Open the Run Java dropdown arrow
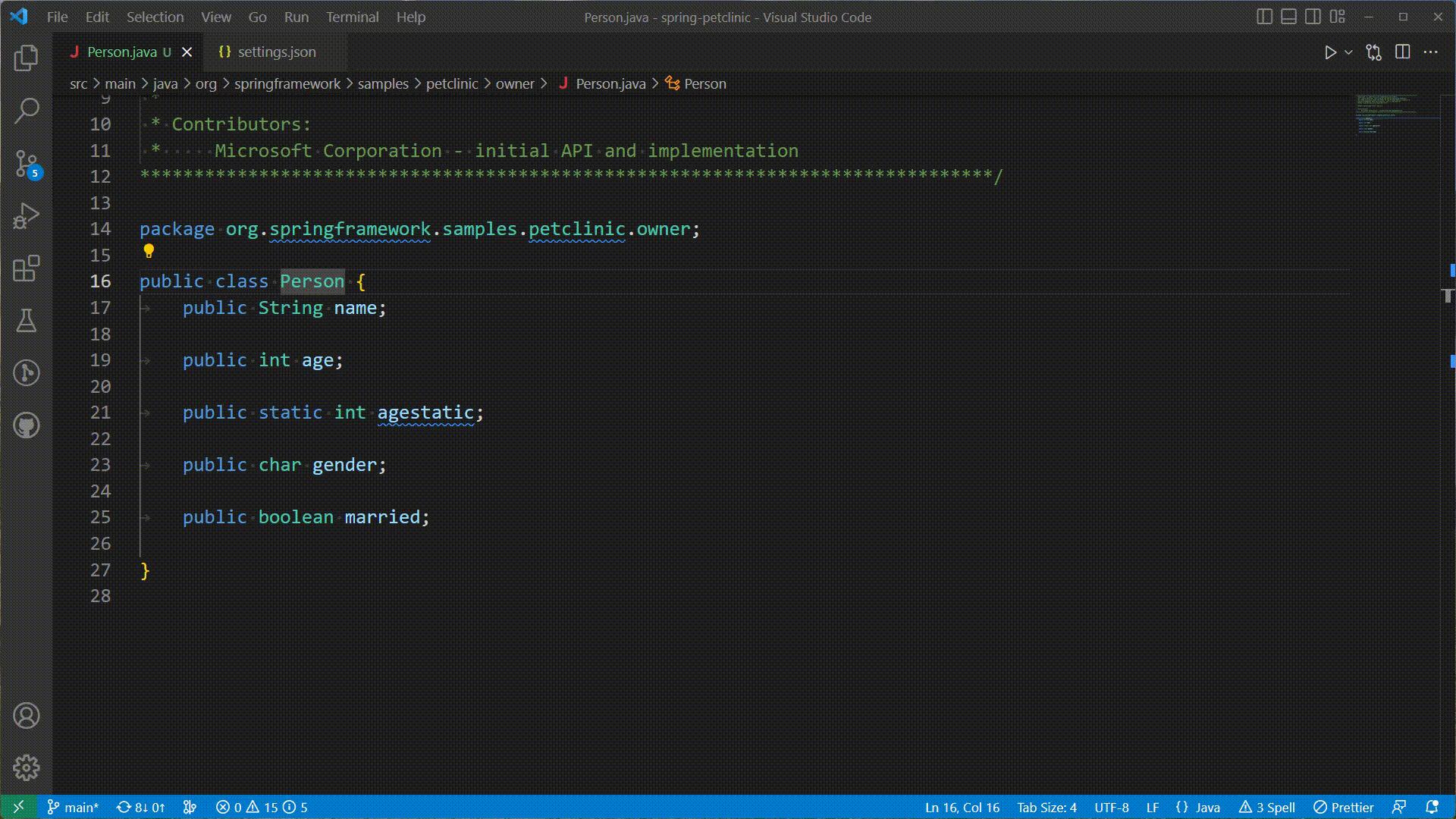This screenshot has width=1456, height=819. pyautogui.click(x=1348, y=52)
